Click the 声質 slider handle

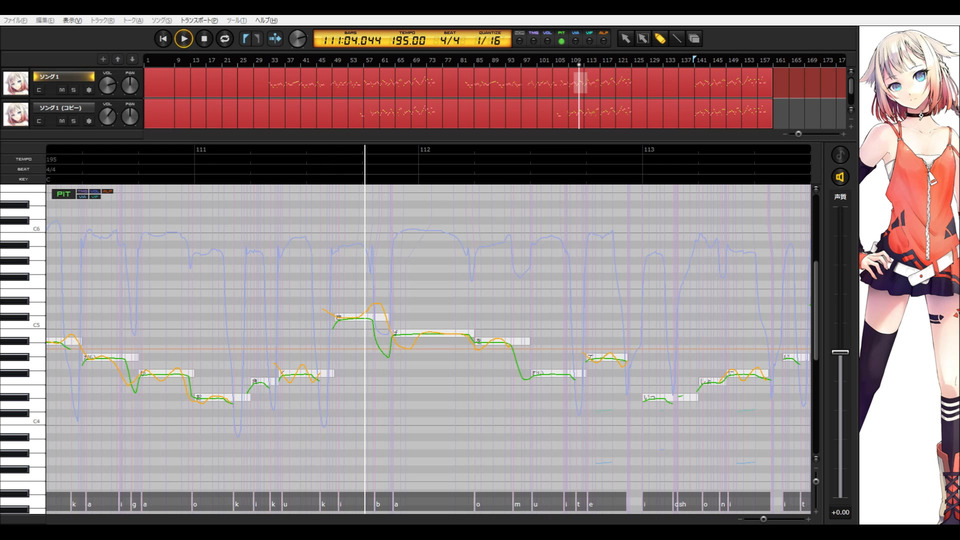tap(840, 352)
